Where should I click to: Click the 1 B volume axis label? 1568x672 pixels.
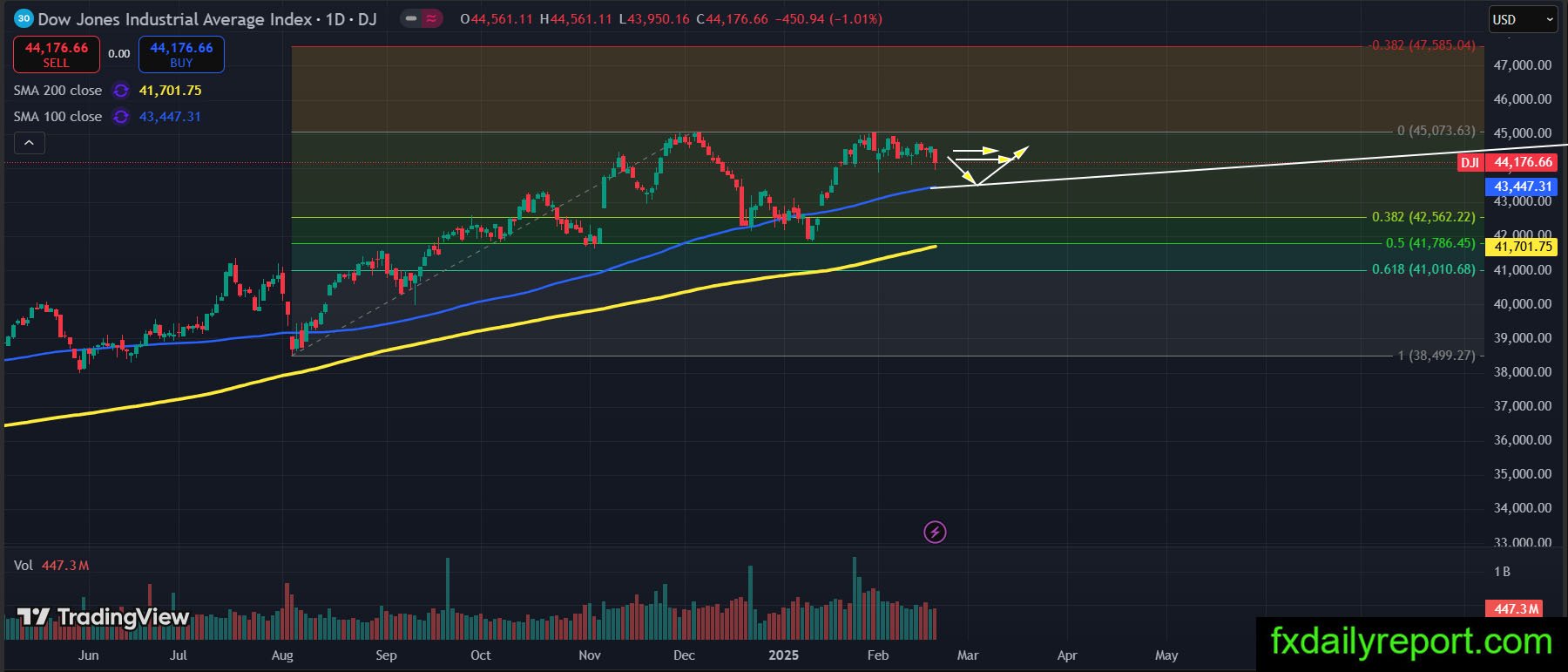coord(1502,572)
